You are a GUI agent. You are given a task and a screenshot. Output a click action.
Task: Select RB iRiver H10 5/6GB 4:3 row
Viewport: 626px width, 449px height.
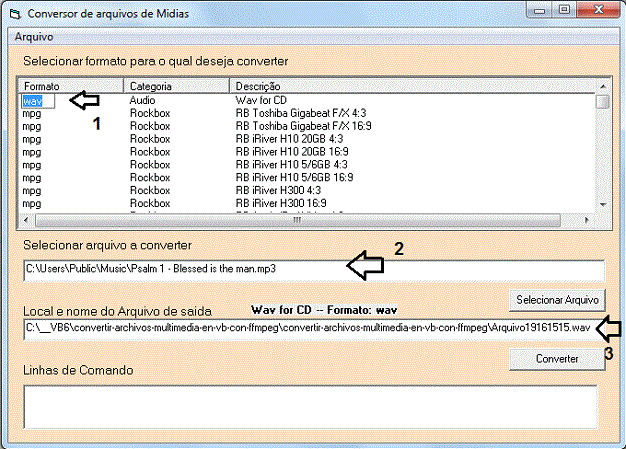tap(307, 165)
